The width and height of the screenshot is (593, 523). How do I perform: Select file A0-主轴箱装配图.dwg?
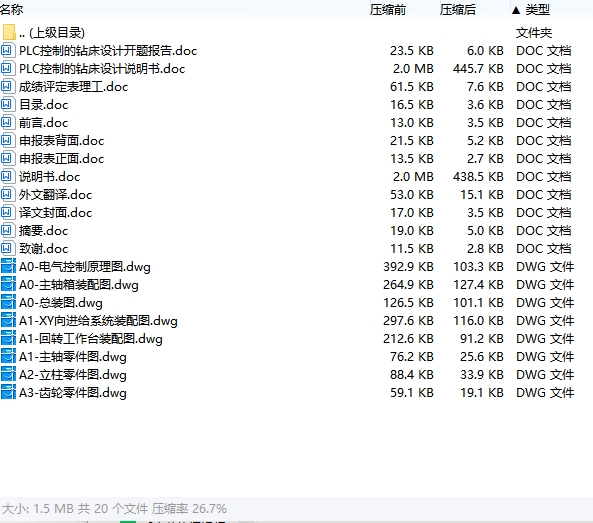coord(79,285)
